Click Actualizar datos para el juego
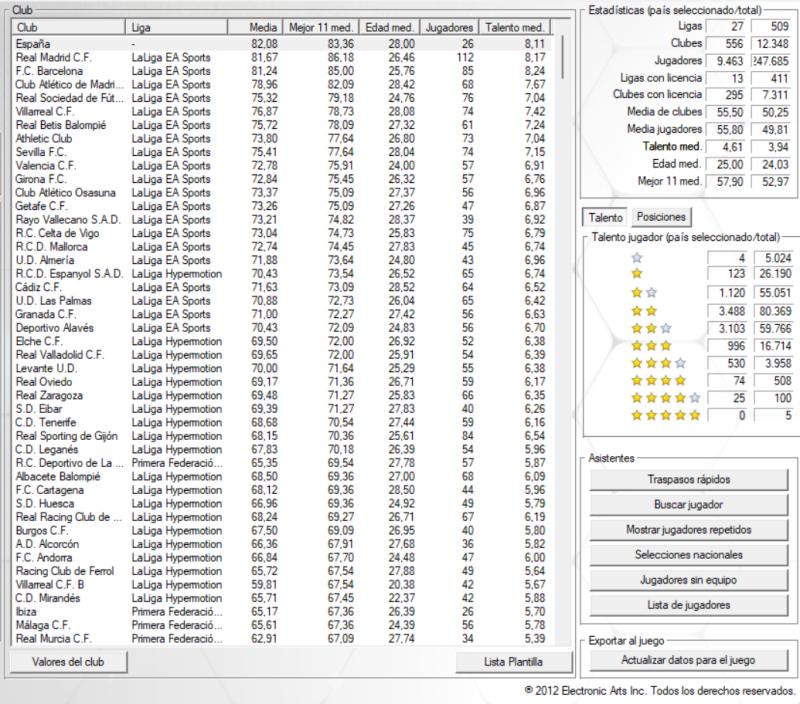This screenshot has width=800, height=704. (688, 660)
